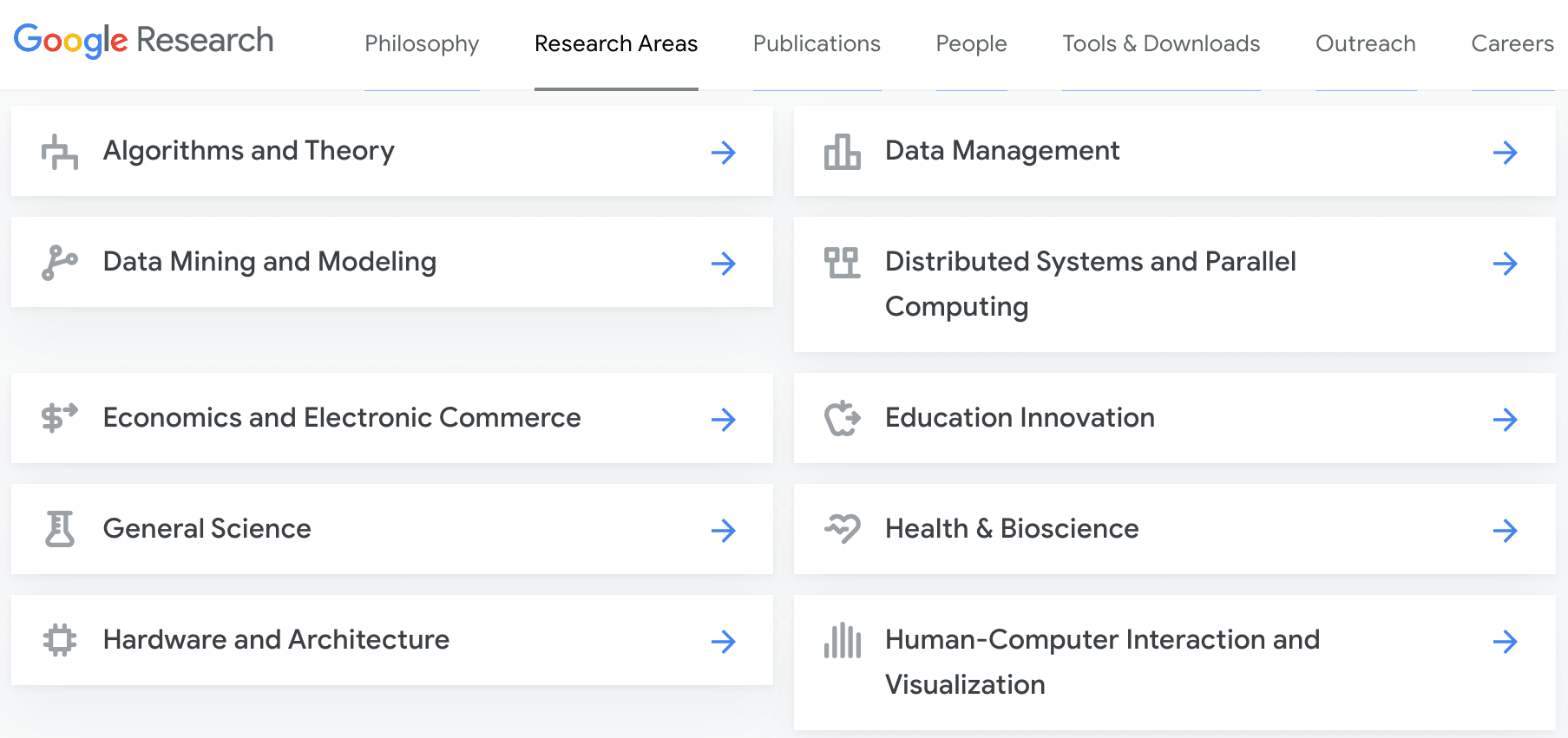This screenshot has width=1568, height=738.
Task: Click the Algorithms and Theory icon
Action: coord(60,152)
